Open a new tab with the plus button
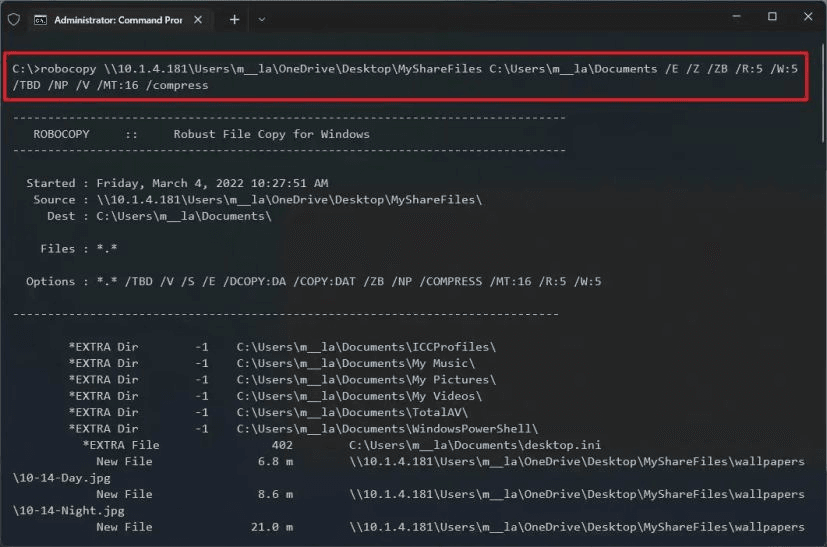The width and height of the screenshot is (827, 547). [x=234, y=19]
